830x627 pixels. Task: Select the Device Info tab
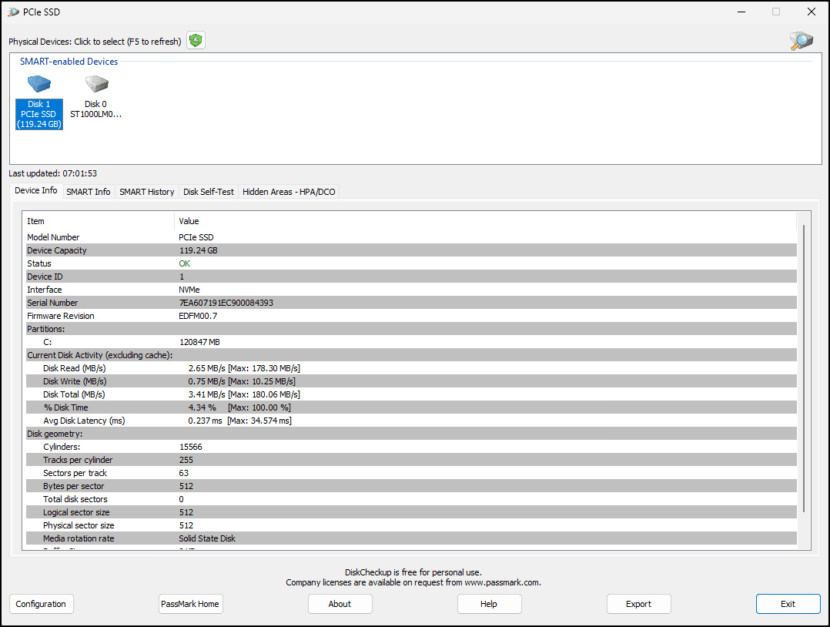(35, 191)
